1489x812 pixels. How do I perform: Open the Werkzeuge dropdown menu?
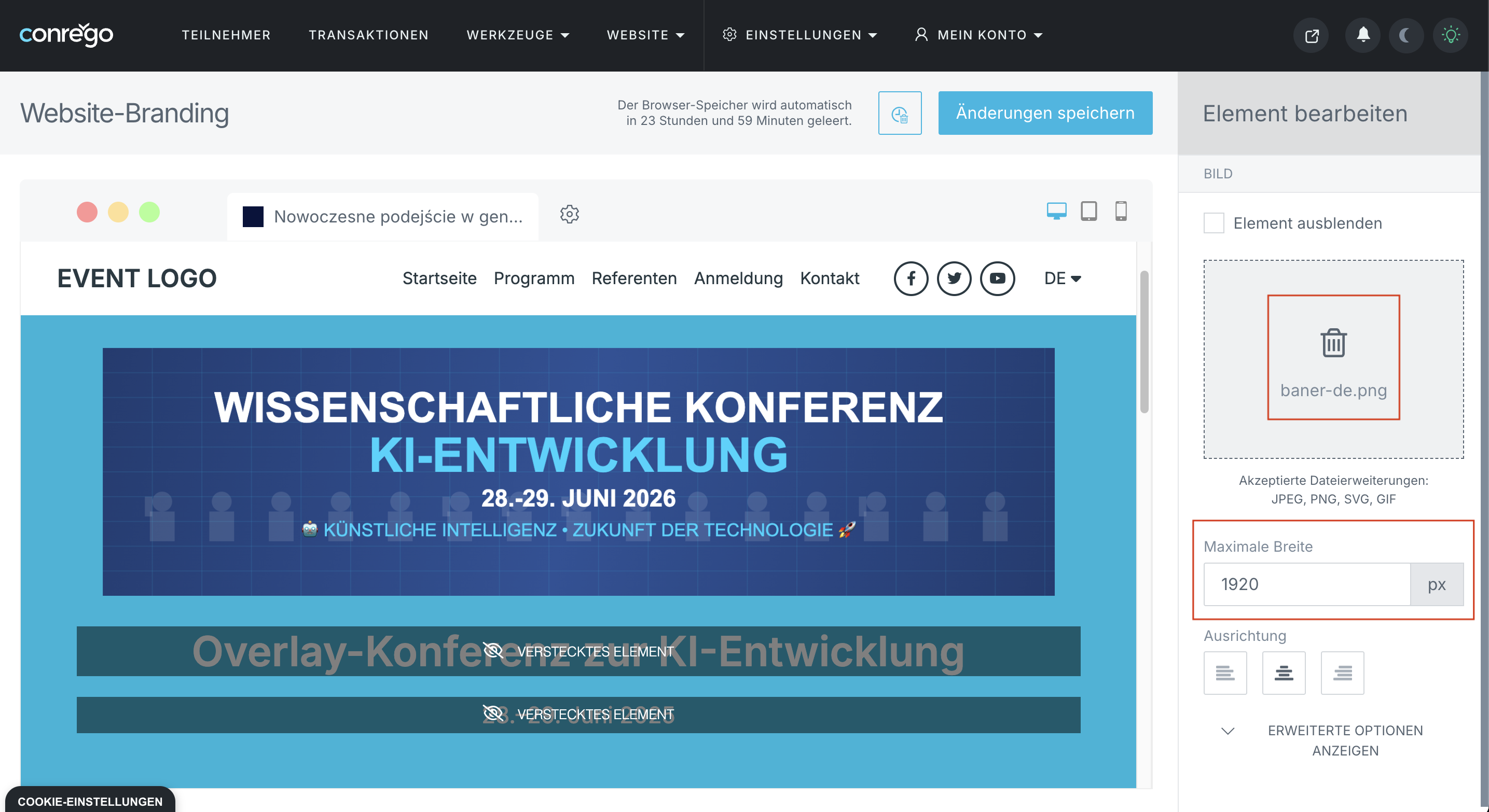(517, 35)
